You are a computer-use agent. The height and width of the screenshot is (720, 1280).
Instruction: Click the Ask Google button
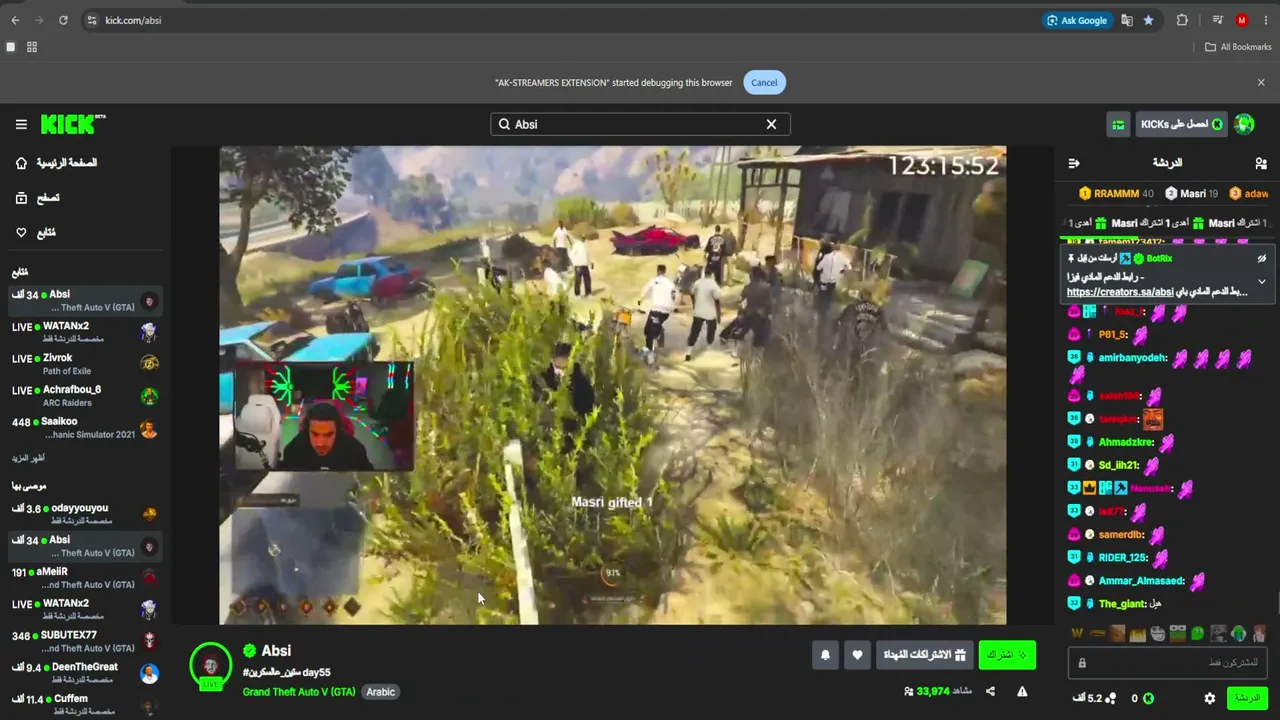point(1076,20)
